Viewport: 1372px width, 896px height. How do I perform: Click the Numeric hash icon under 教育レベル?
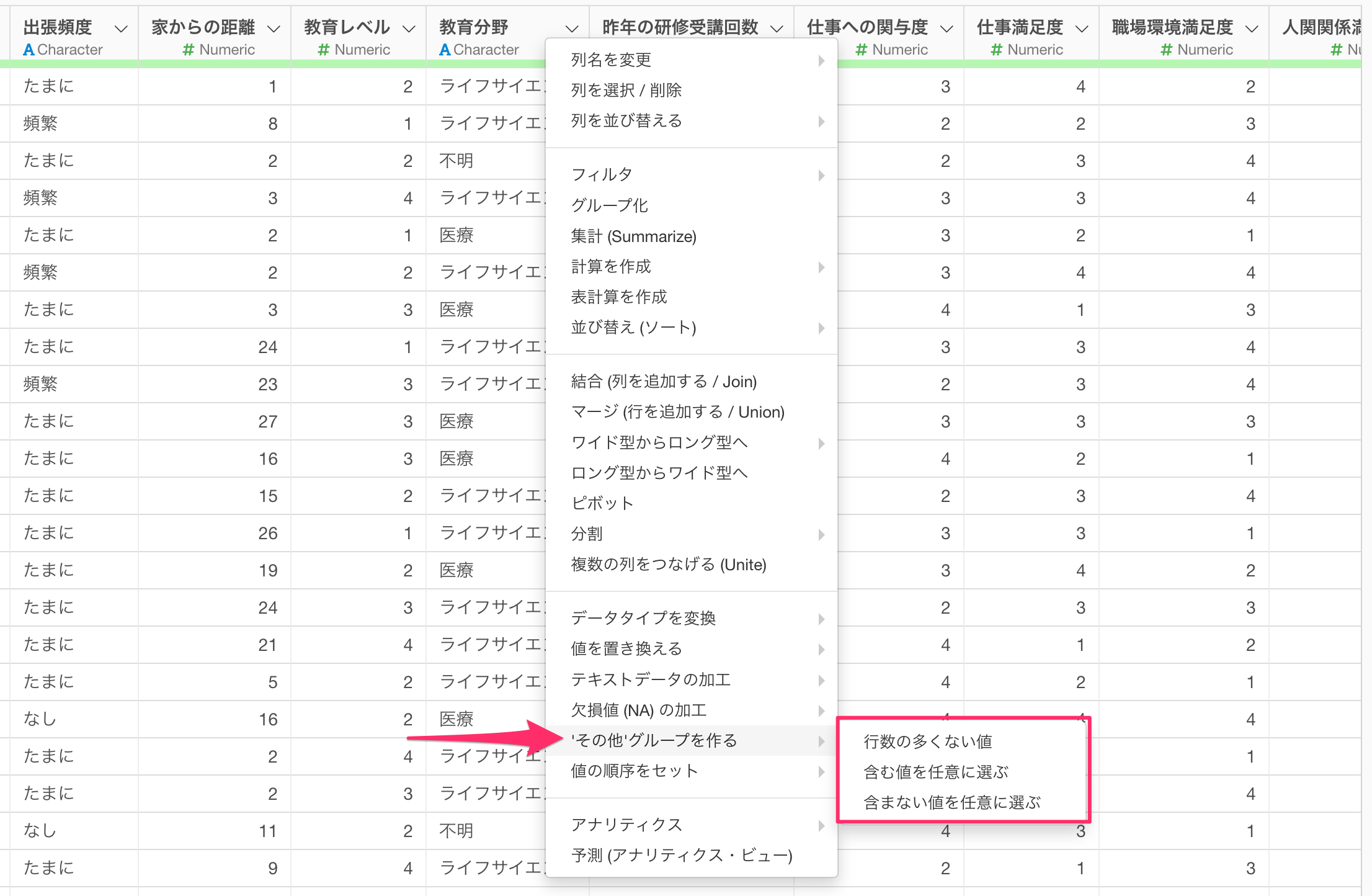323,50
